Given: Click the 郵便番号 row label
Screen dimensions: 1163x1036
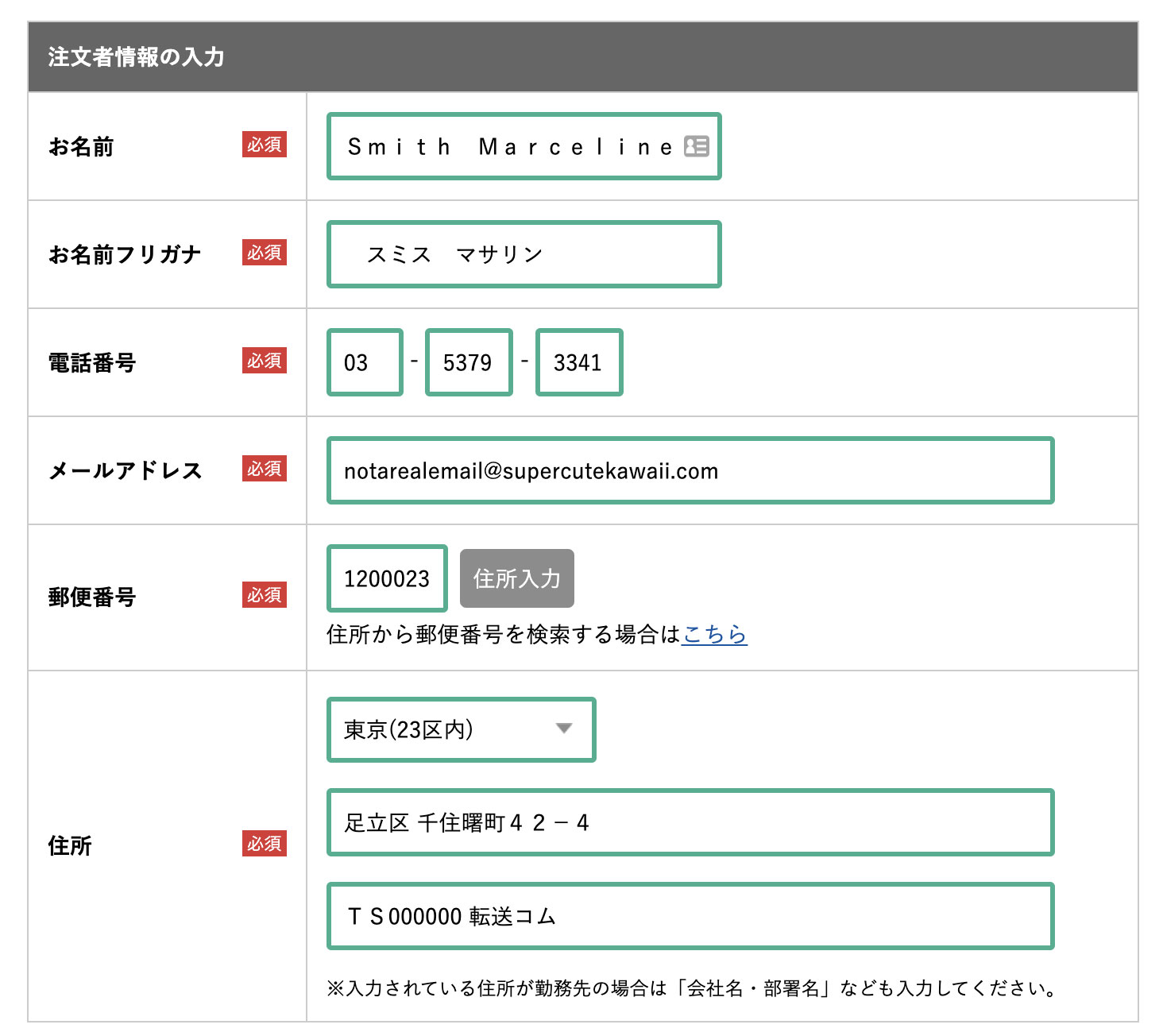Looking at the screenshot, I should 92,597.
